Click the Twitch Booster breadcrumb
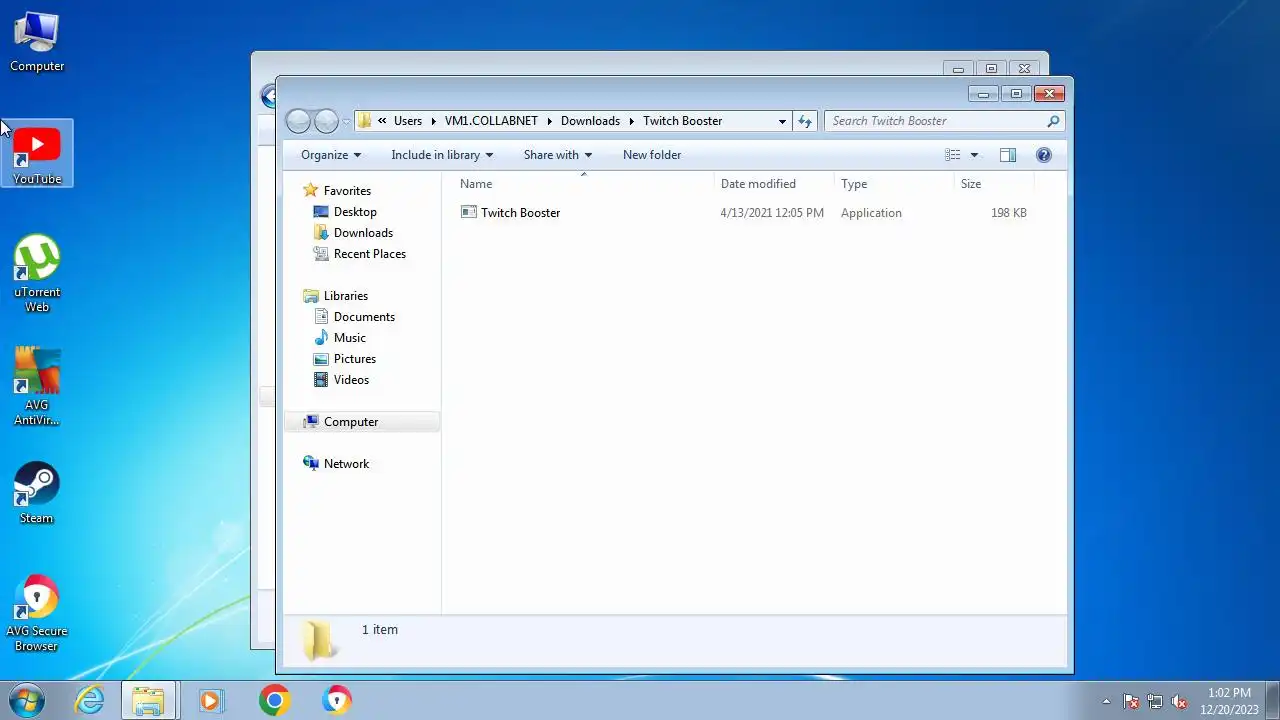Screen dimensions: 1280x720 coord(682,121)
